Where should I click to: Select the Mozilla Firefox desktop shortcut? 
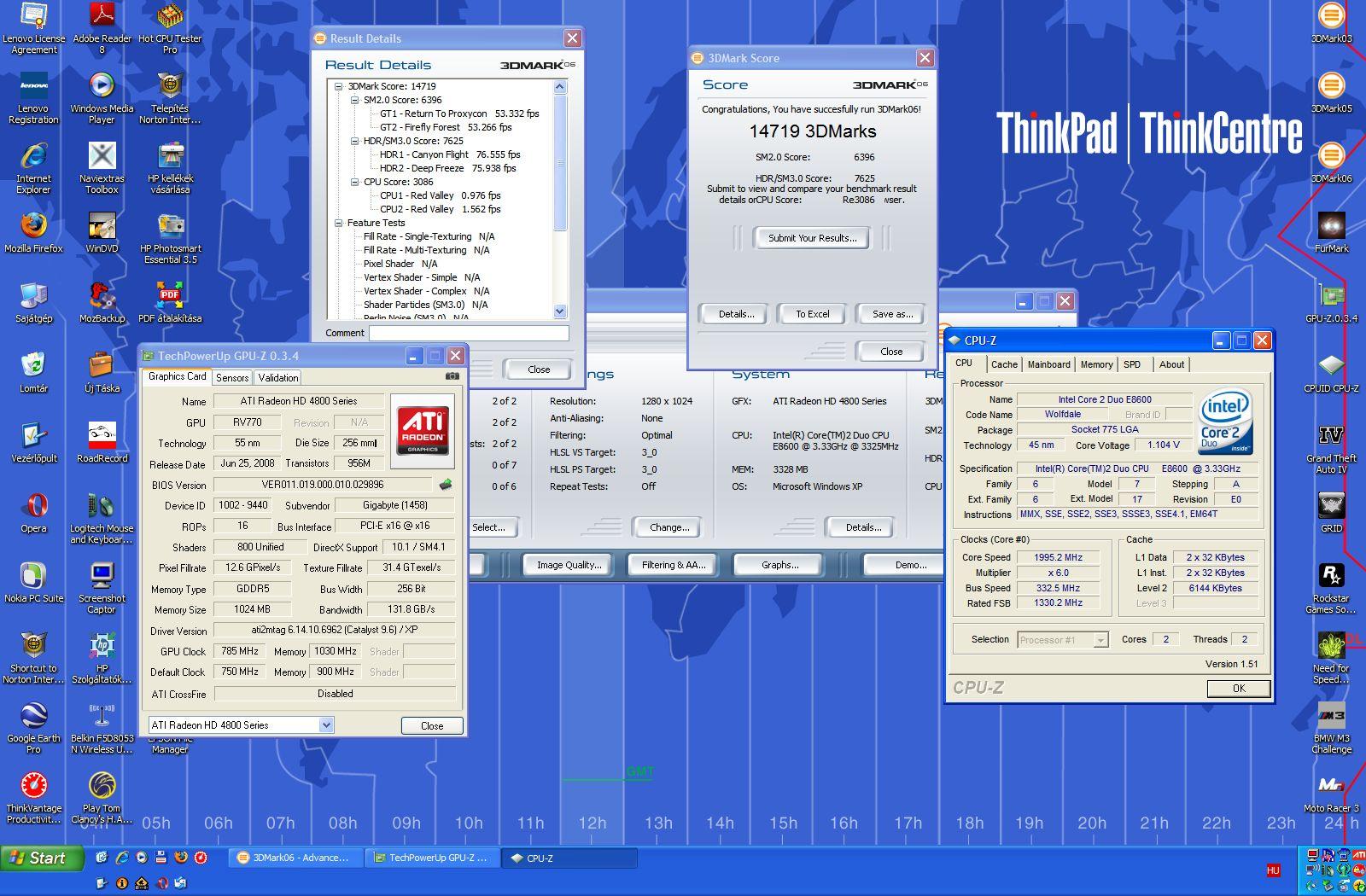click(33, 233)
